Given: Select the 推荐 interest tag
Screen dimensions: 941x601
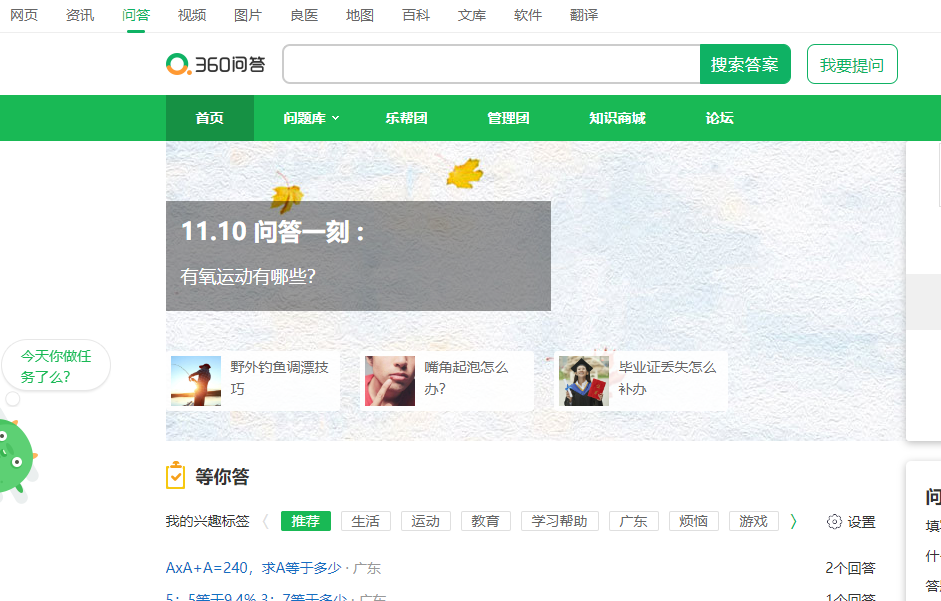Looking at the screenshot, I should (x=305, y=521).
